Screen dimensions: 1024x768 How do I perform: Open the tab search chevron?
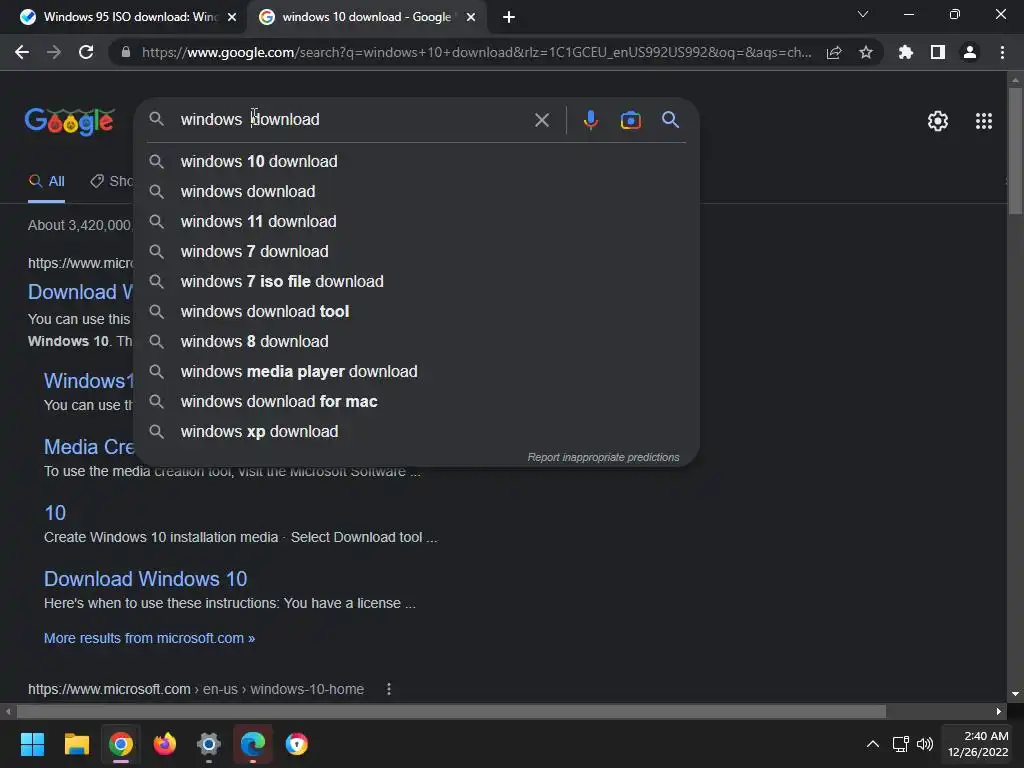pyautogui.click(x=863, y=14)
